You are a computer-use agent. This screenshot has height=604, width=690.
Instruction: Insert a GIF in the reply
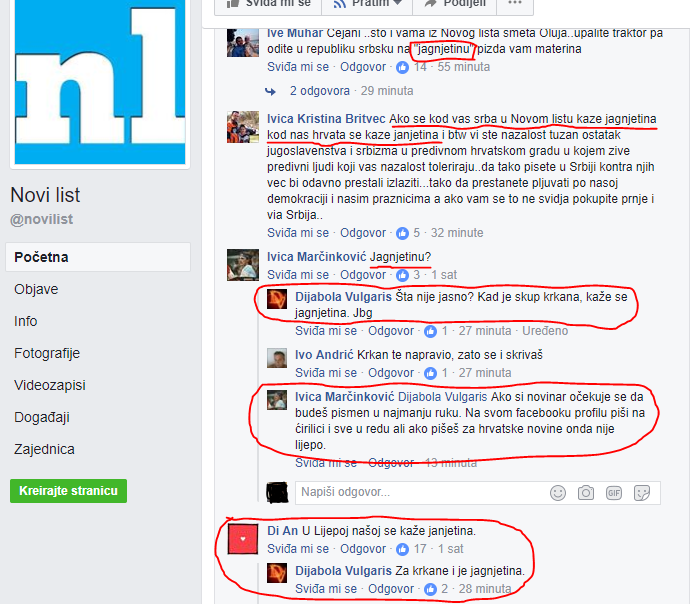tap(614, 493)
